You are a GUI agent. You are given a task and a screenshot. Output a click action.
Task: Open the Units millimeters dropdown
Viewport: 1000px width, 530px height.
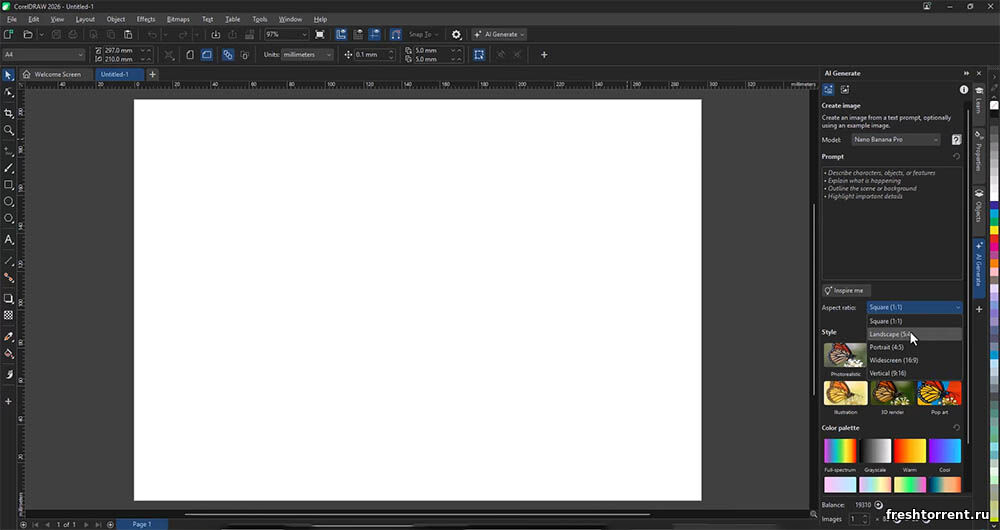307,55
